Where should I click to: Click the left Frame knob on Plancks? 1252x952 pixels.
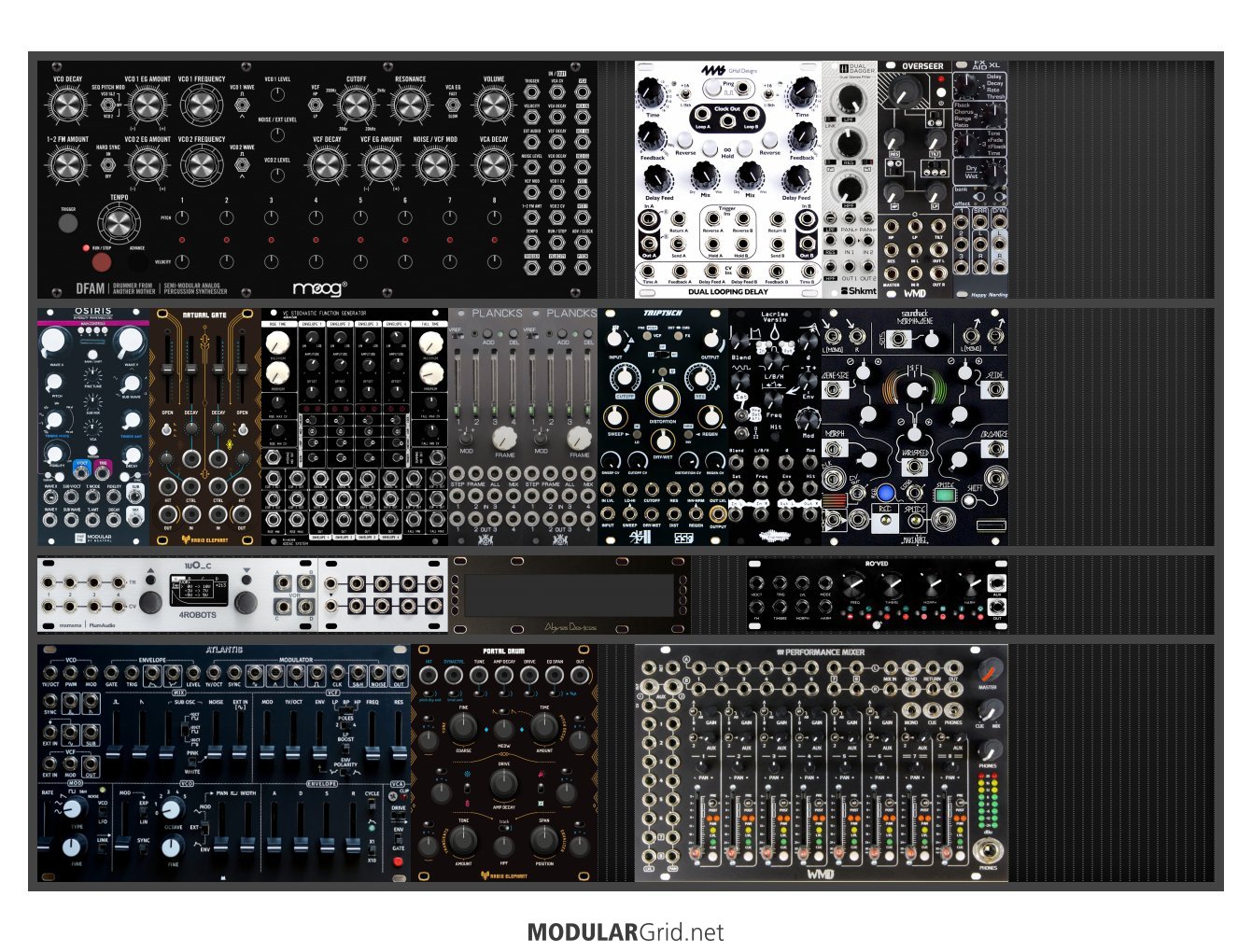coord(505,437)
